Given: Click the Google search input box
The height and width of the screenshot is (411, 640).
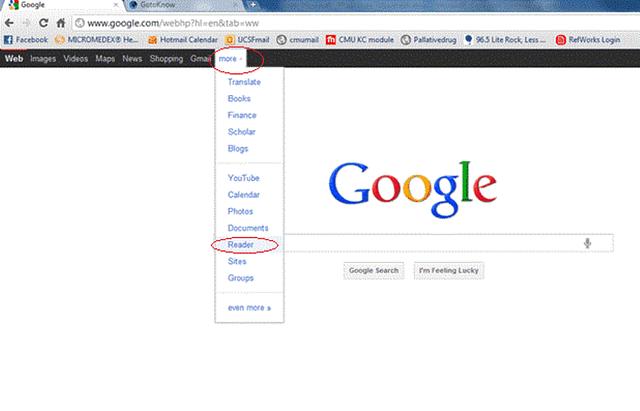Looking at the screenshot, I should 449,243.
